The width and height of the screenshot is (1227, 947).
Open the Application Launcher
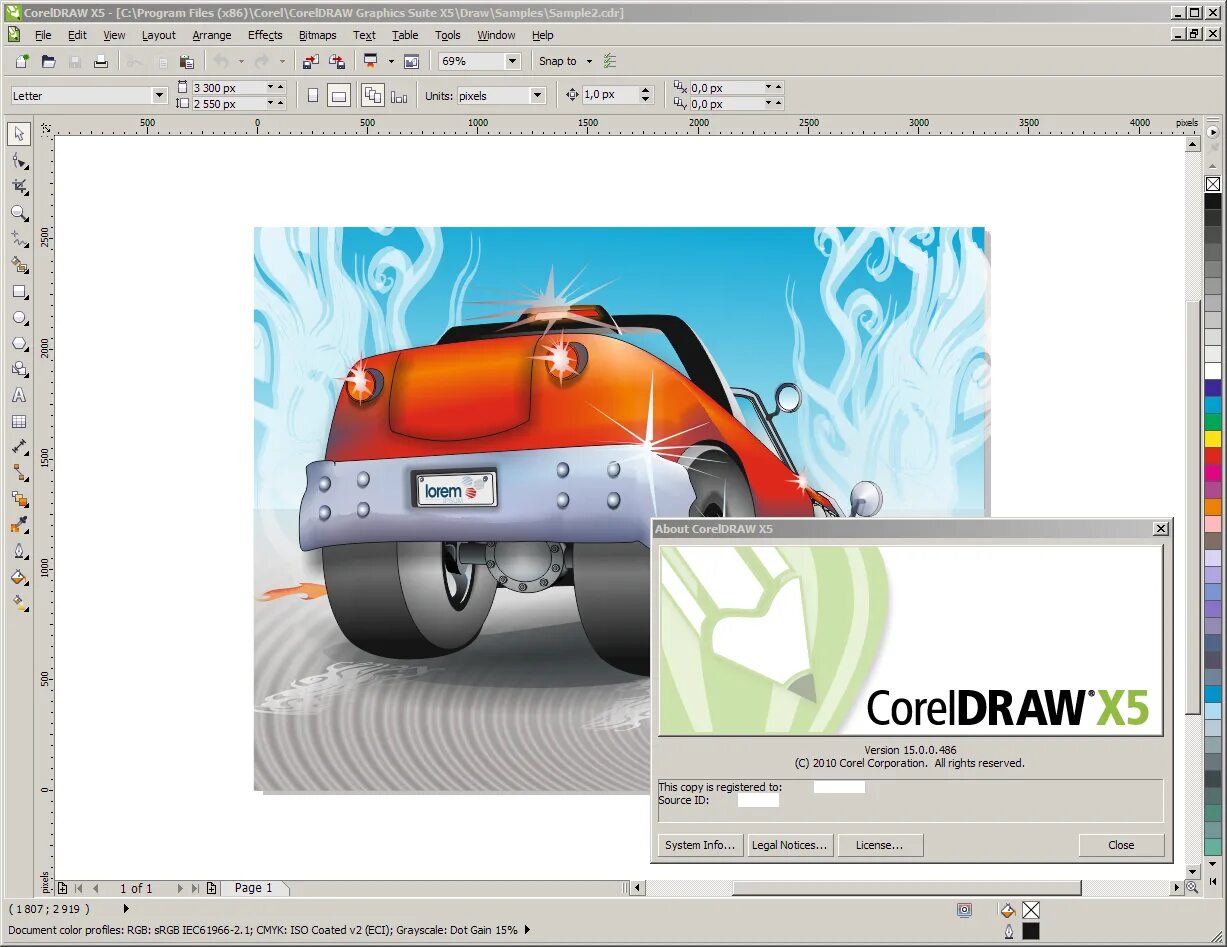[371, 61]
